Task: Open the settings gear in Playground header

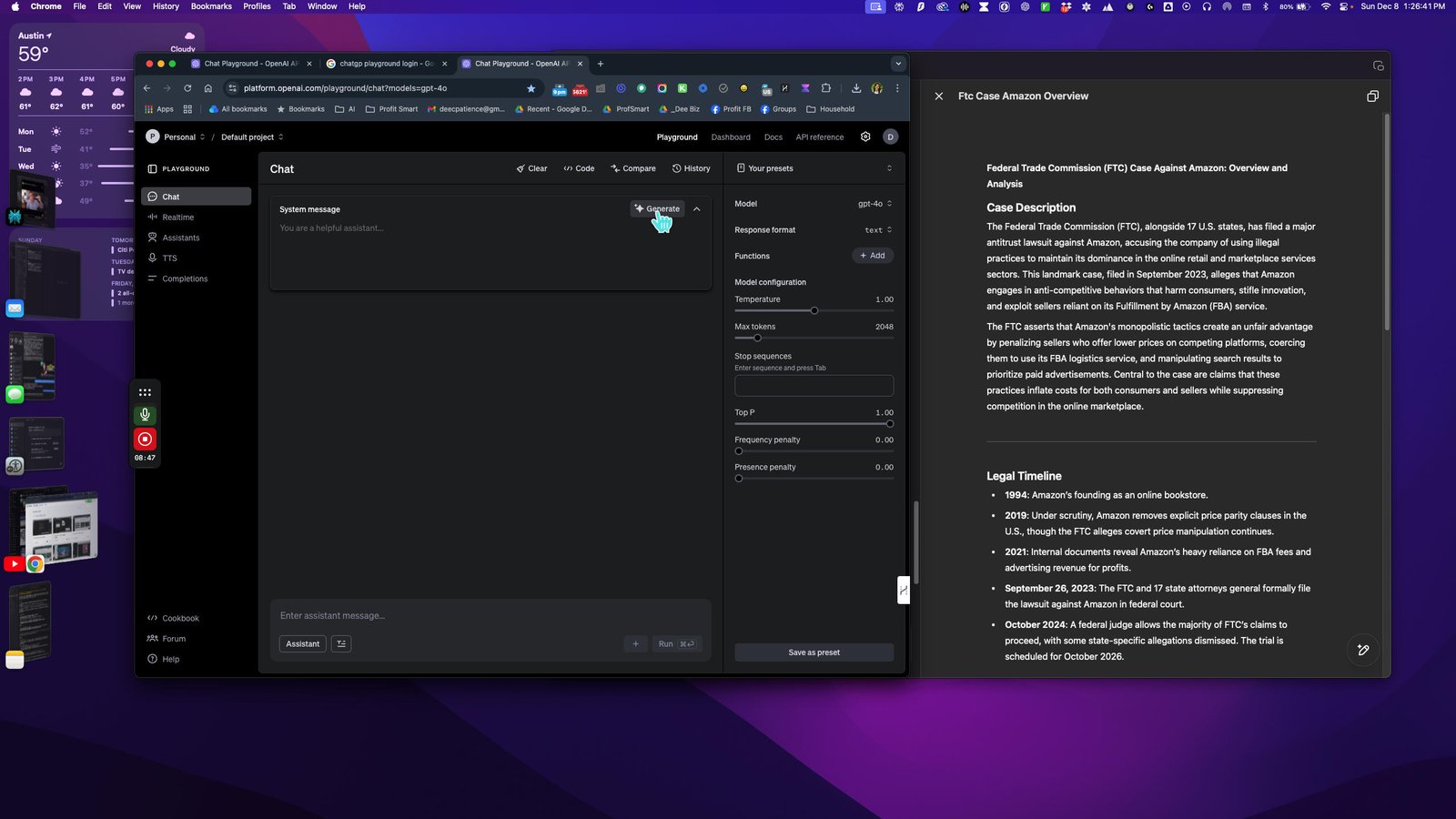Action: click(865, 136)
